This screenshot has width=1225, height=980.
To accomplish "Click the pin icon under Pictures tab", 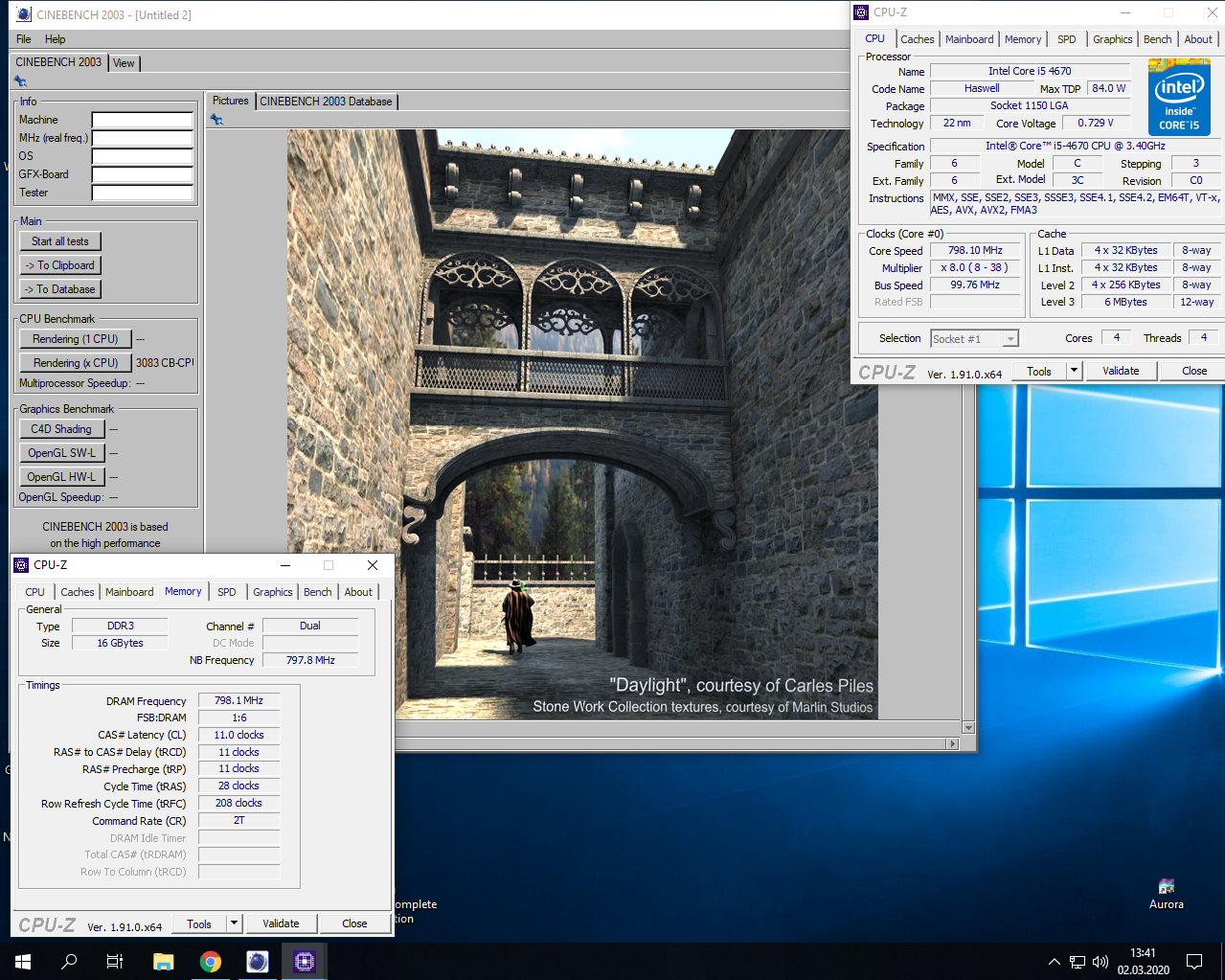I will click(x=216, y=120).
